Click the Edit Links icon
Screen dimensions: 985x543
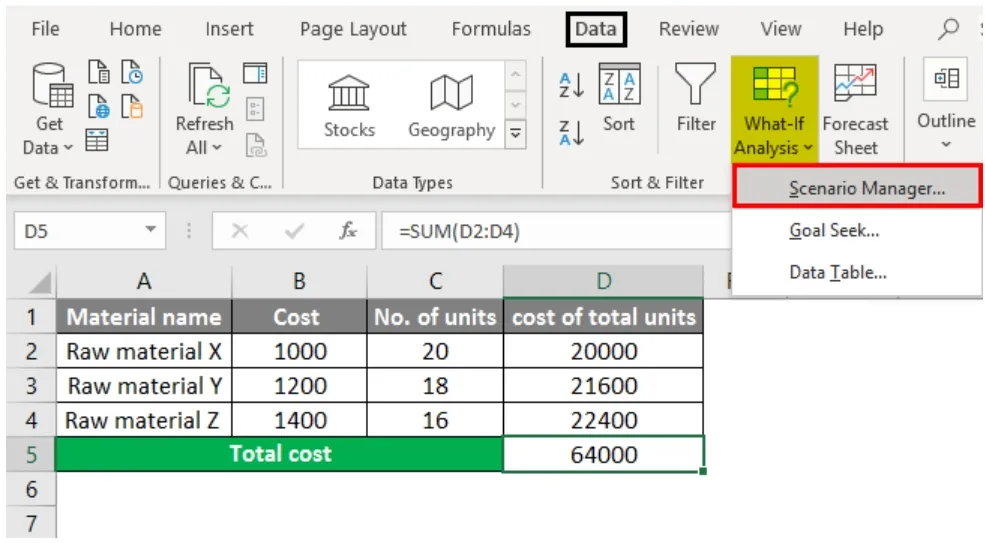256,145
